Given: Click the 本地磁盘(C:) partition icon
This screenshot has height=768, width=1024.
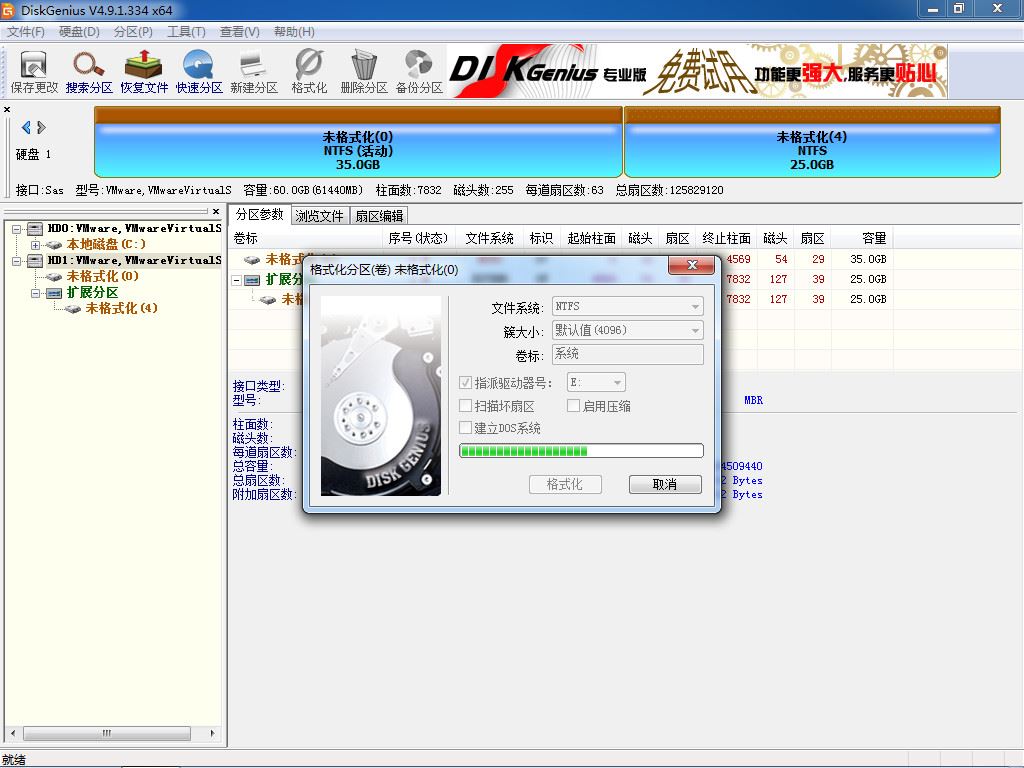Looking at the screenshot, I should [54, 245].
